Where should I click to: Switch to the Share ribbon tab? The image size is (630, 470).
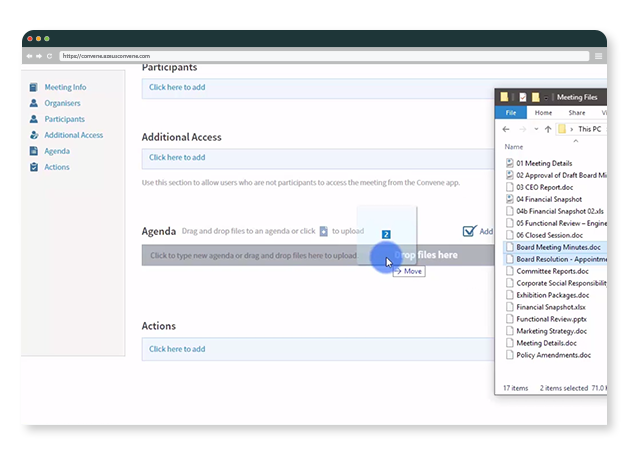(x=577, y=113)
